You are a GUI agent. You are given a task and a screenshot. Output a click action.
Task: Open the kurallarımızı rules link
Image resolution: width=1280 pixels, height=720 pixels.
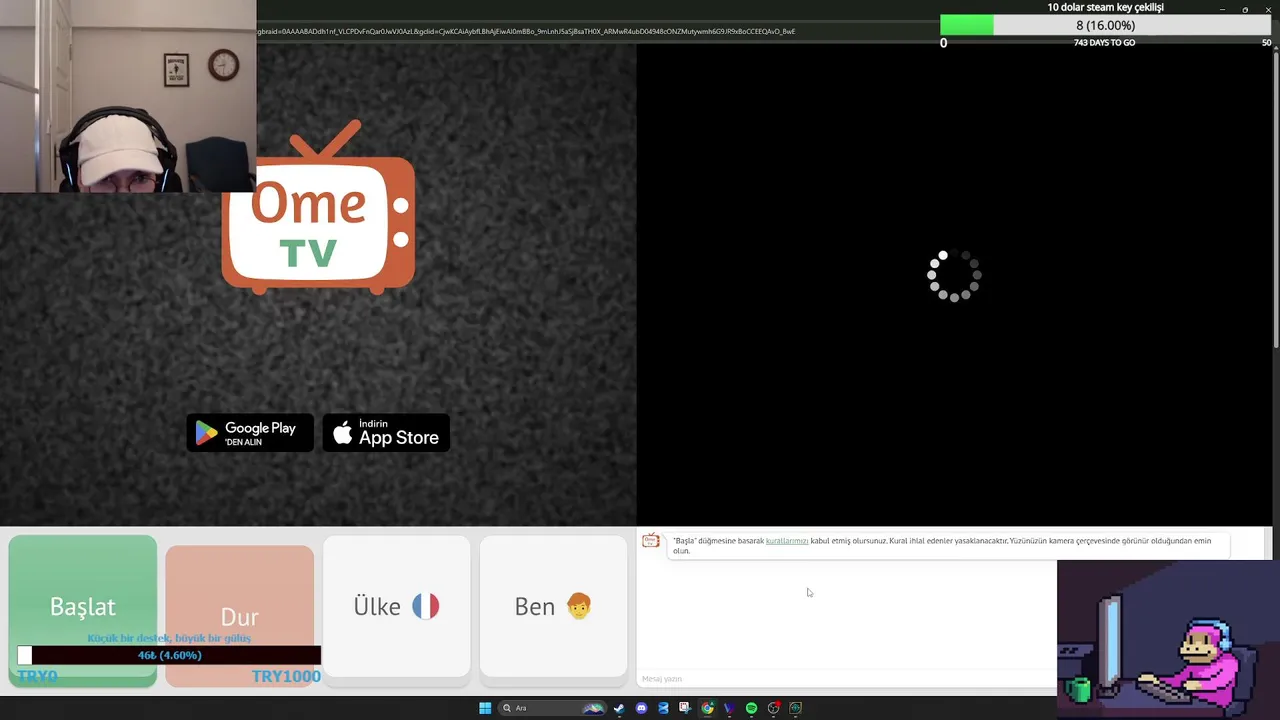pos(787,541)
